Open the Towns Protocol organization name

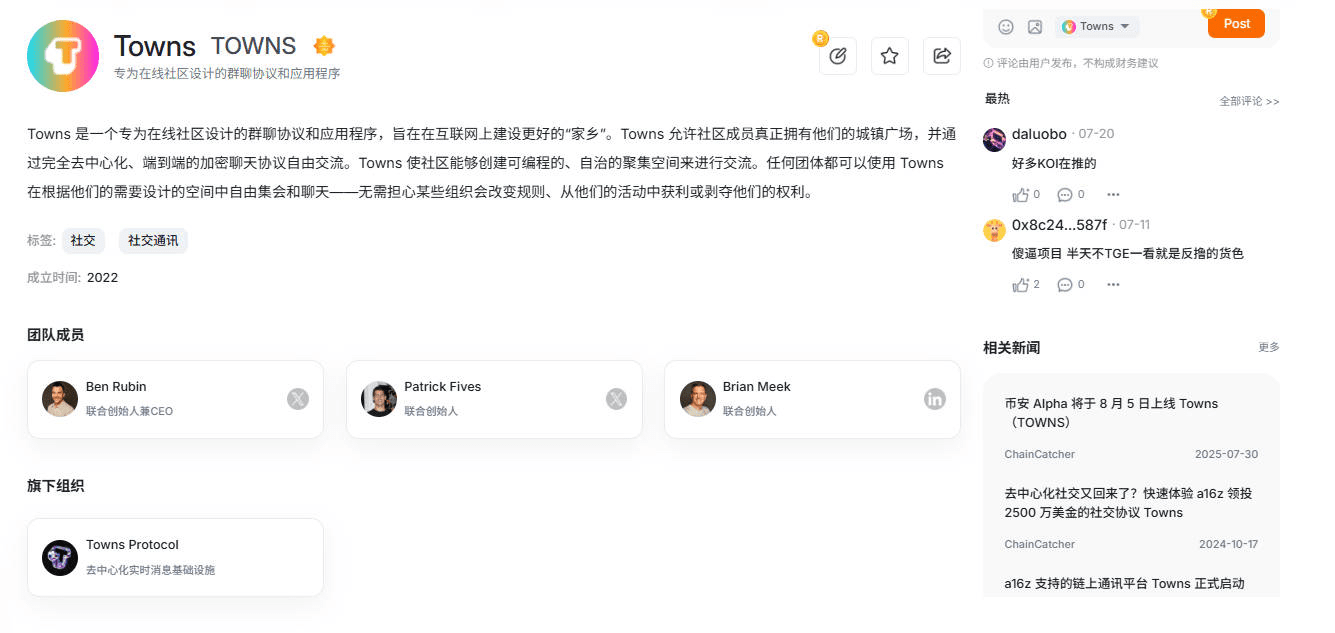tap(132, 545)
